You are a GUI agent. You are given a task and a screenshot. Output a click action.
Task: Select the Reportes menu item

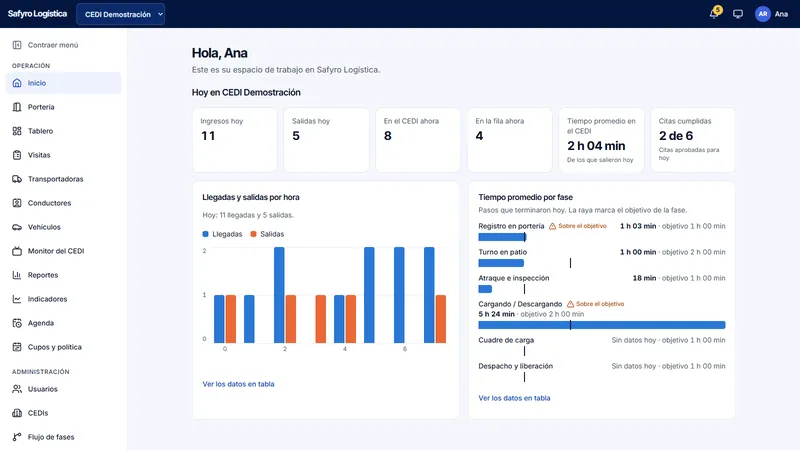click(63, 275)
